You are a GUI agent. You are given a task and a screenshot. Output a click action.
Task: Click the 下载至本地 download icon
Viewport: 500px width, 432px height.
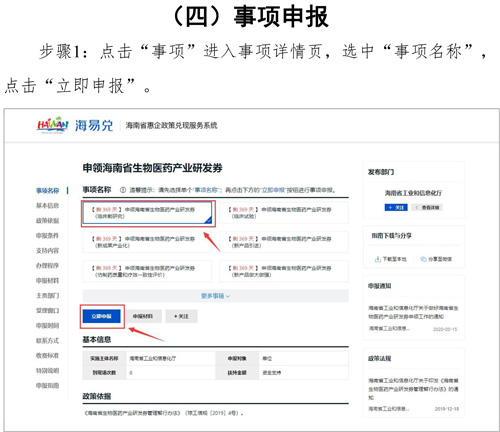pyautogui.click(x=378, y=259)
